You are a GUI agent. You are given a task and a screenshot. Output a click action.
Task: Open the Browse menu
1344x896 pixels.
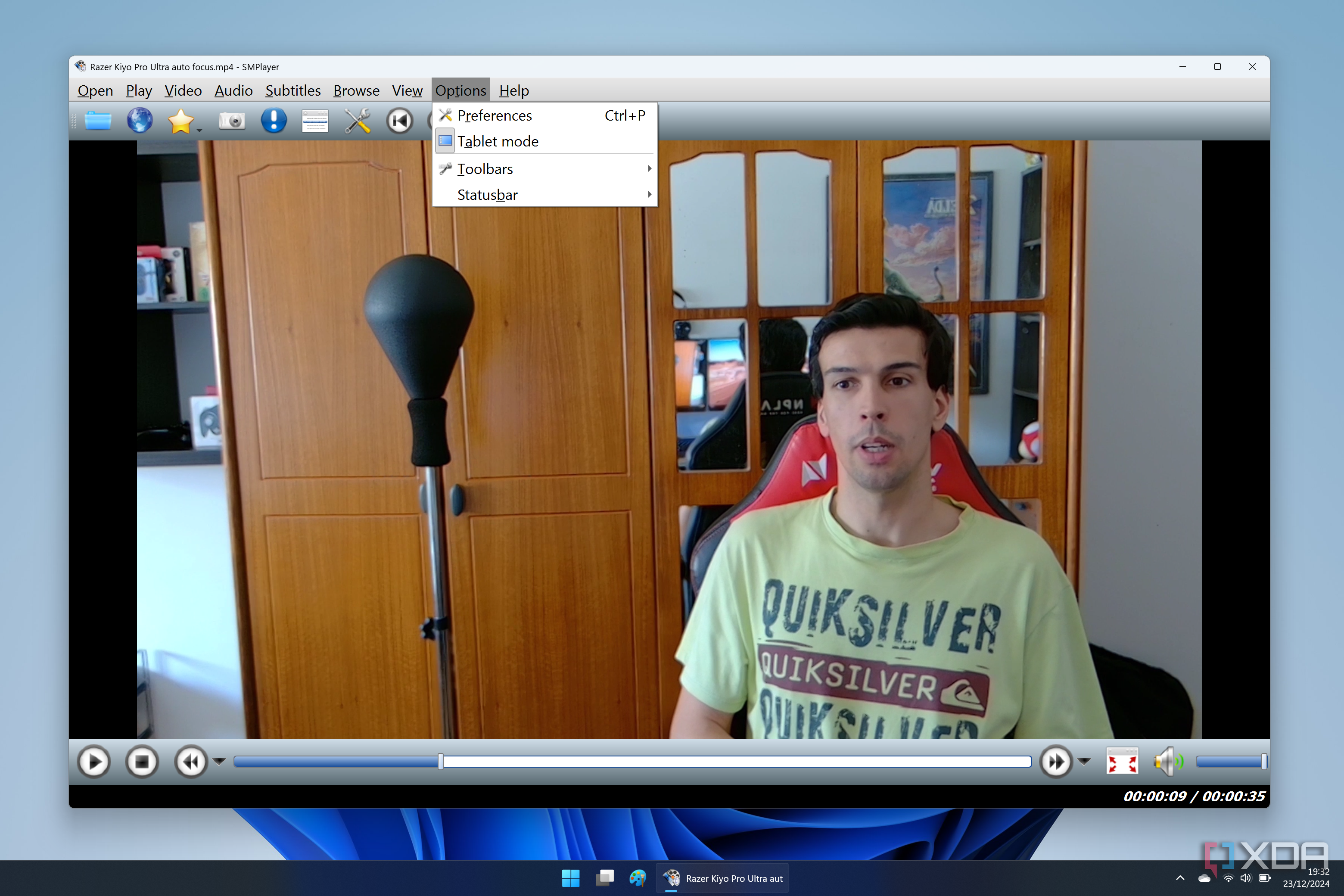pyautogui.click(x=357, y=90)
